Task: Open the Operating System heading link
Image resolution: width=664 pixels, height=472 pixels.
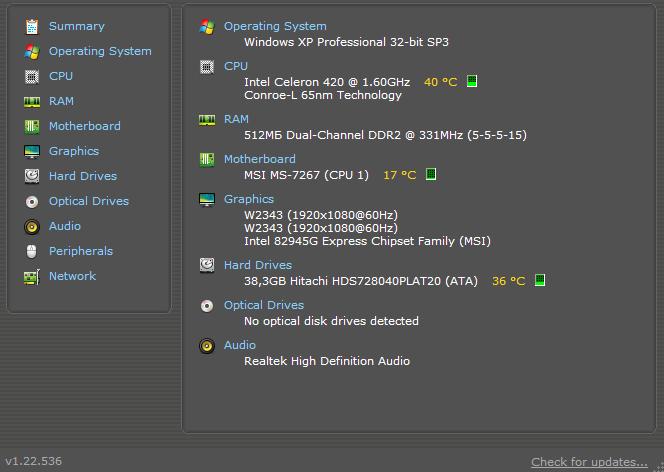Action: click(x=275, y=26)
